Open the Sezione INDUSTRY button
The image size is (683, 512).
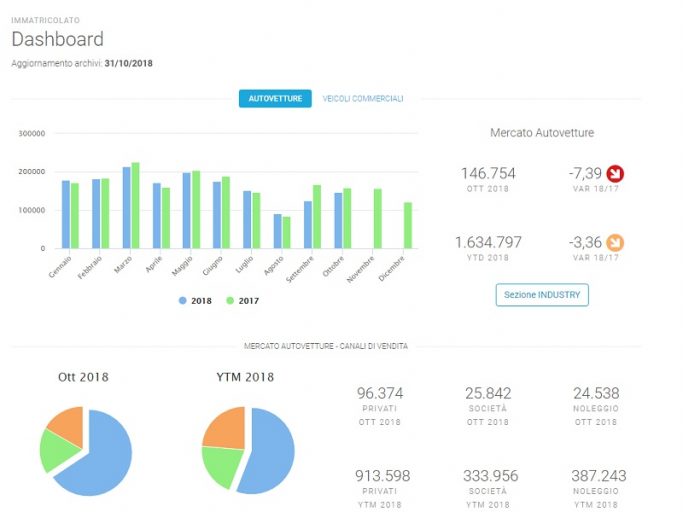[542, 295]
